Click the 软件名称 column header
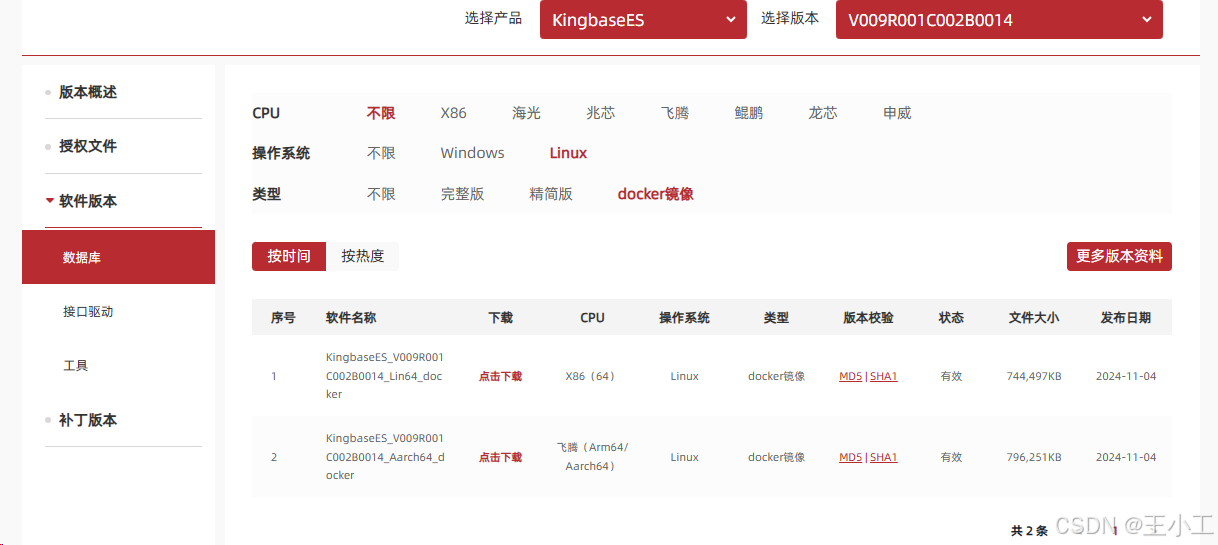1218x545 pixels. click(x=351, y=317)
